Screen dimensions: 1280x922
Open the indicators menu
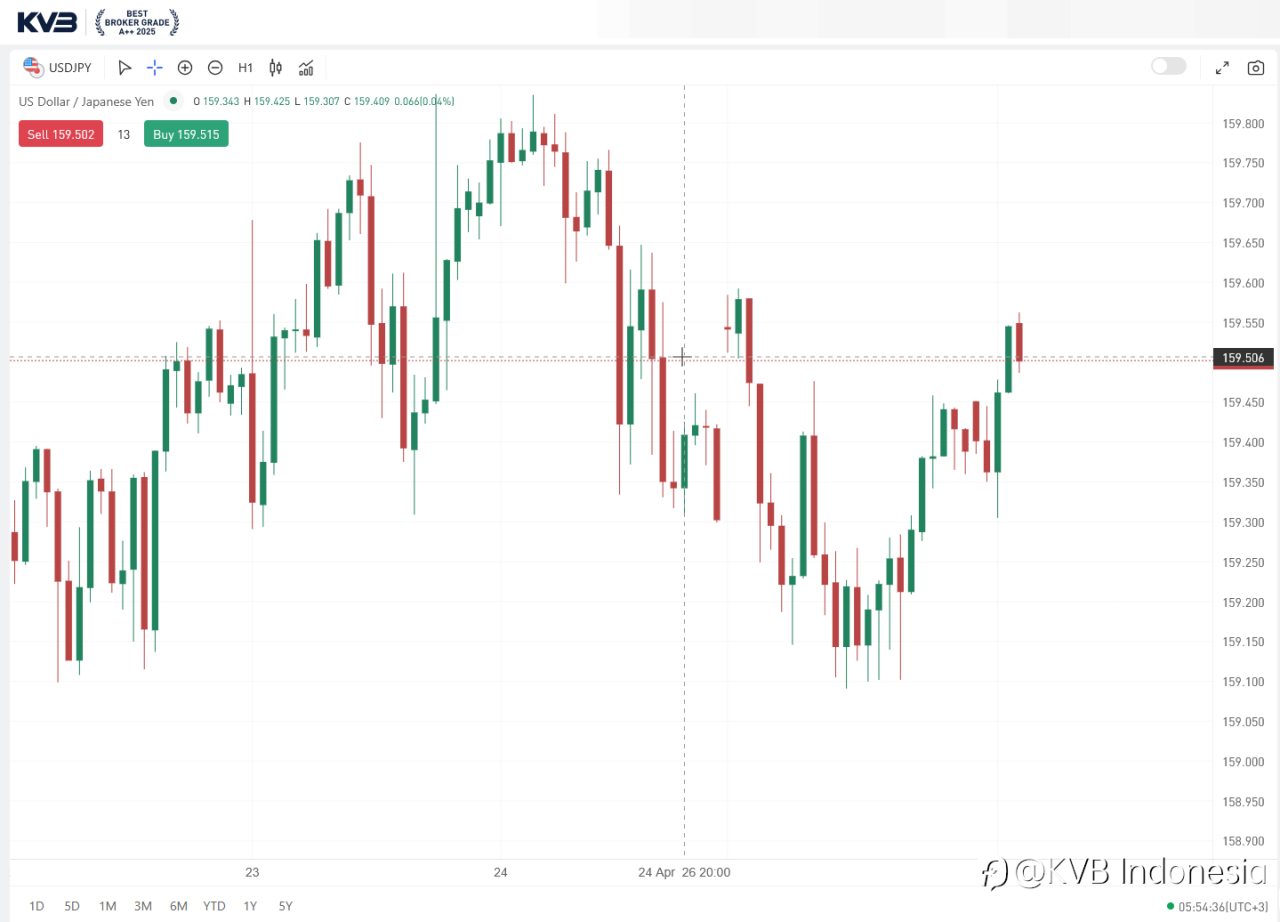tap(306, 68)
